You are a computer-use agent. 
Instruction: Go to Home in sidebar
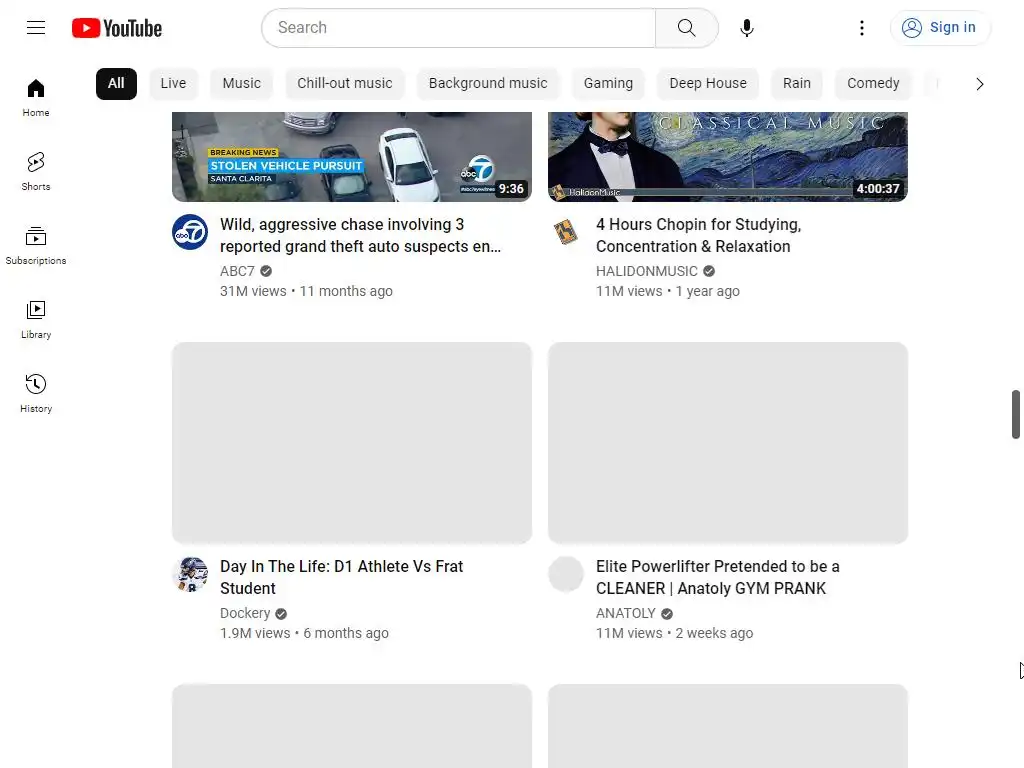point(36,98)
